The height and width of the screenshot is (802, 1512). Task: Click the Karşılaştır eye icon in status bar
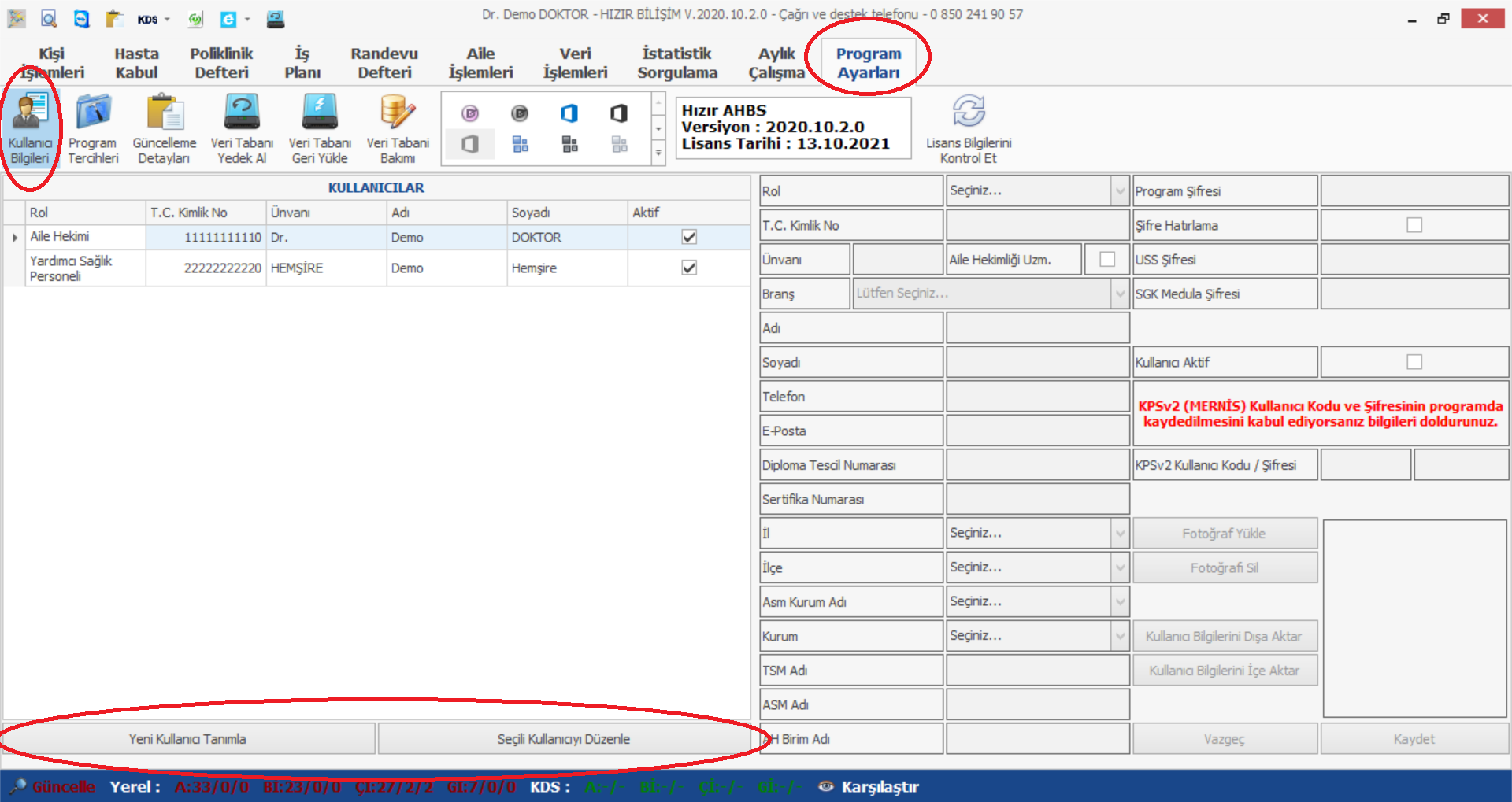[x=825, y=786]
